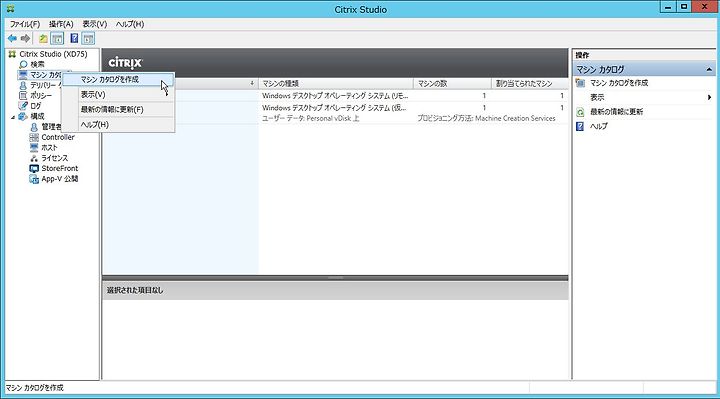This screenshot has width=720, height=399.
Task: Click sort arrow on first column header
Action: point(252,84)
